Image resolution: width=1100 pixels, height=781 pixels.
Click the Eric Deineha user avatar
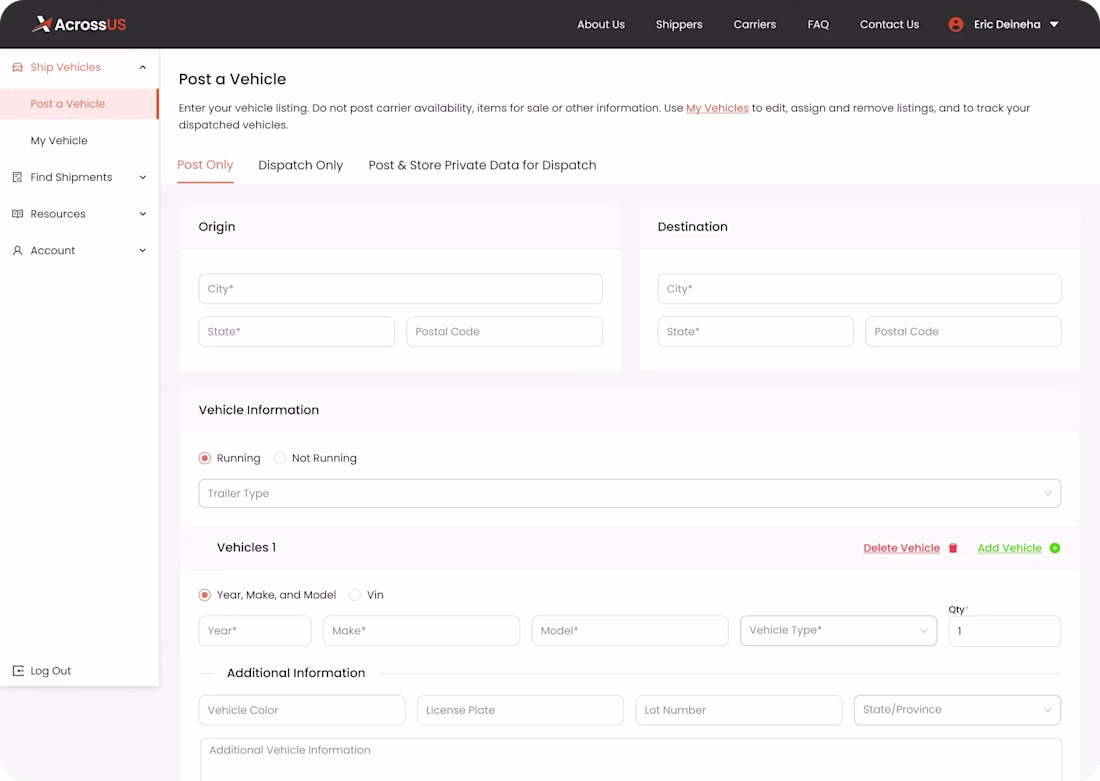coord(956,25)
